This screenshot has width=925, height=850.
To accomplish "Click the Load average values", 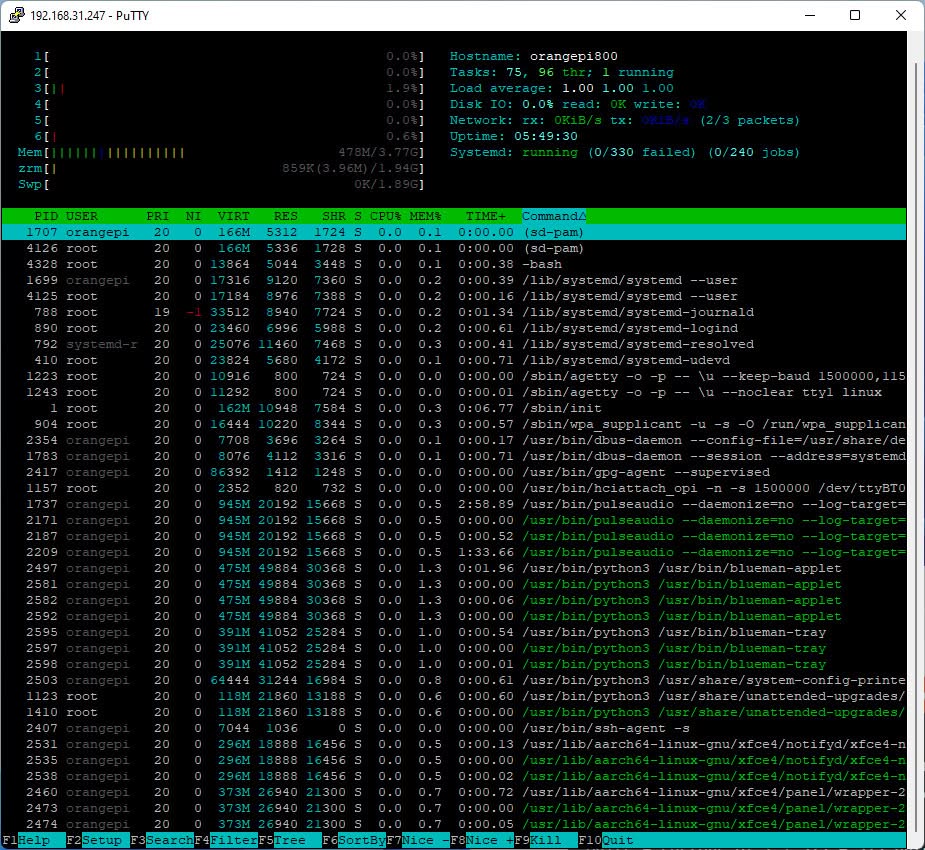I will click(x=617, y=88).
